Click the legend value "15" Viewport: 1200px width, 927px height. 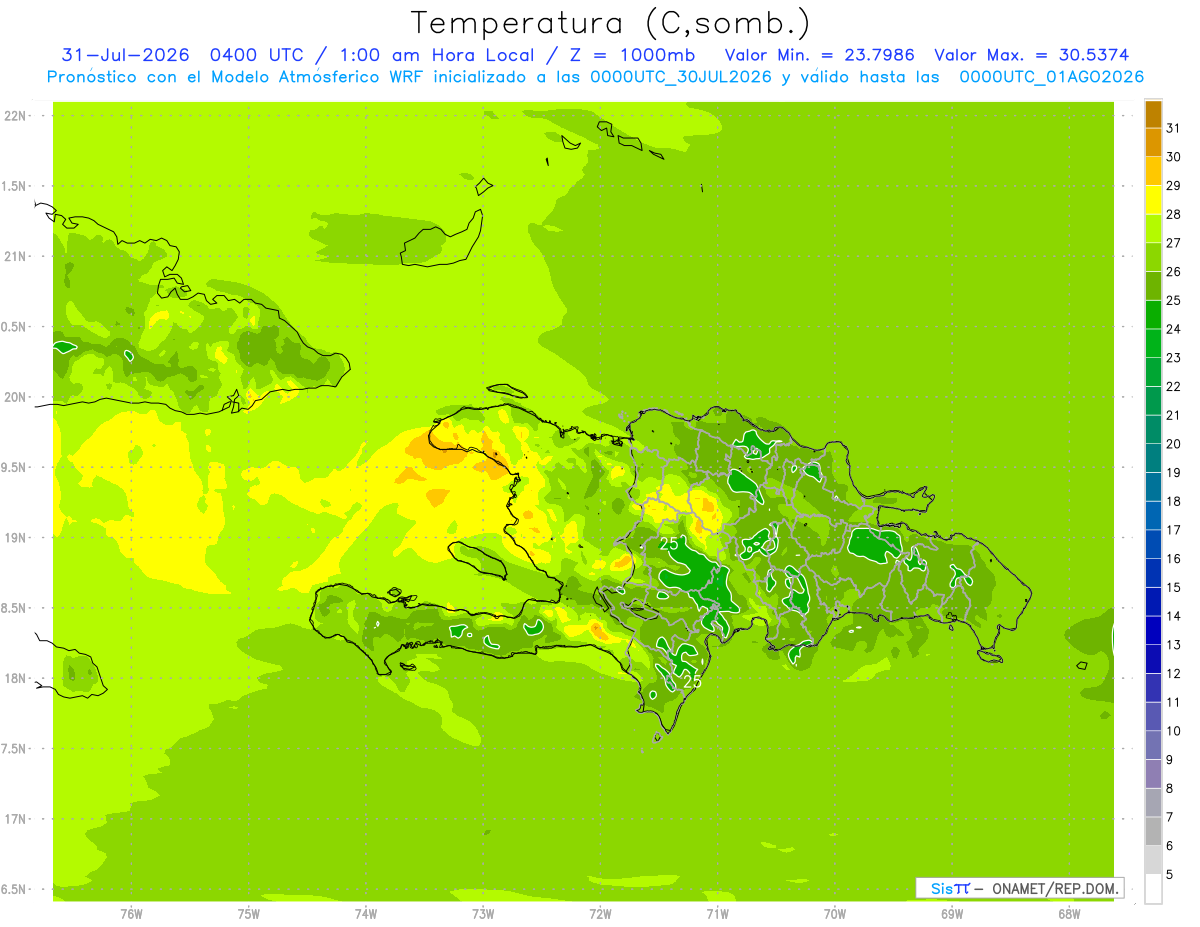click(1173, 587)
